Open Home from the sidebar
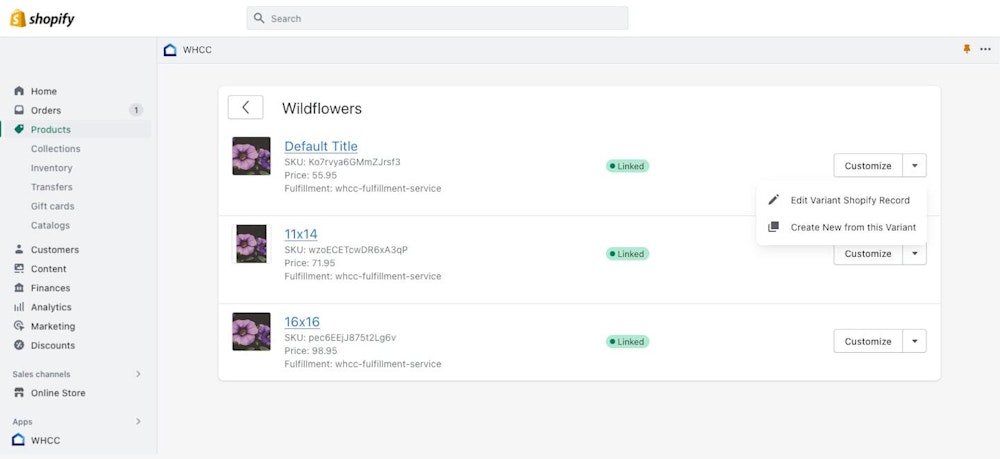The image size is (1000, 459). coord(43,91)
